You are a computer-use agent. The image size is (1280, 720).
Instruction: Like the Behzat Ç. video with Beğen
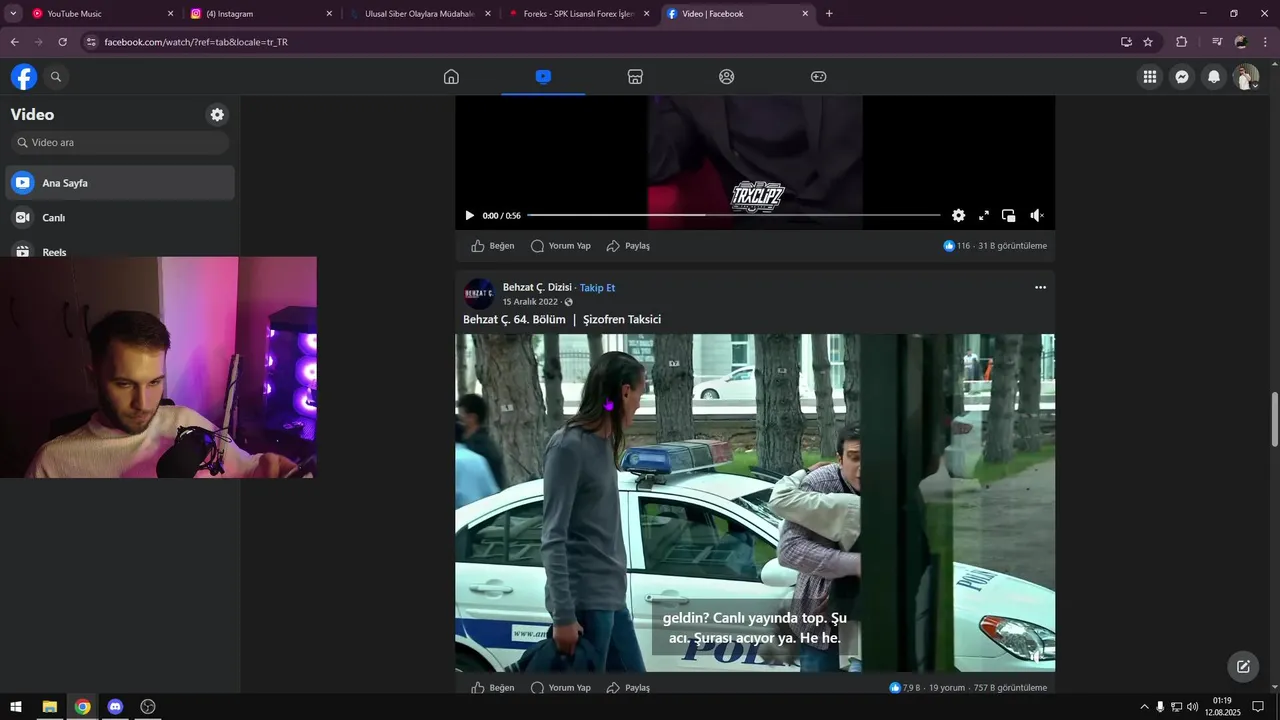[x=493, y=688]
